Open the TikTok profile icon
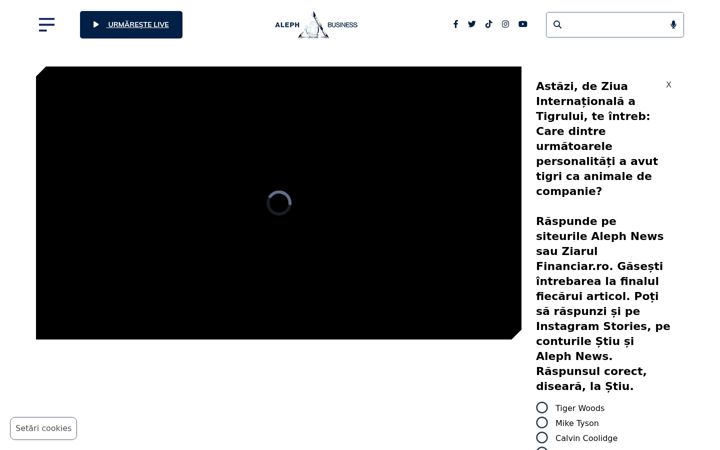 [x=489, y=24]
